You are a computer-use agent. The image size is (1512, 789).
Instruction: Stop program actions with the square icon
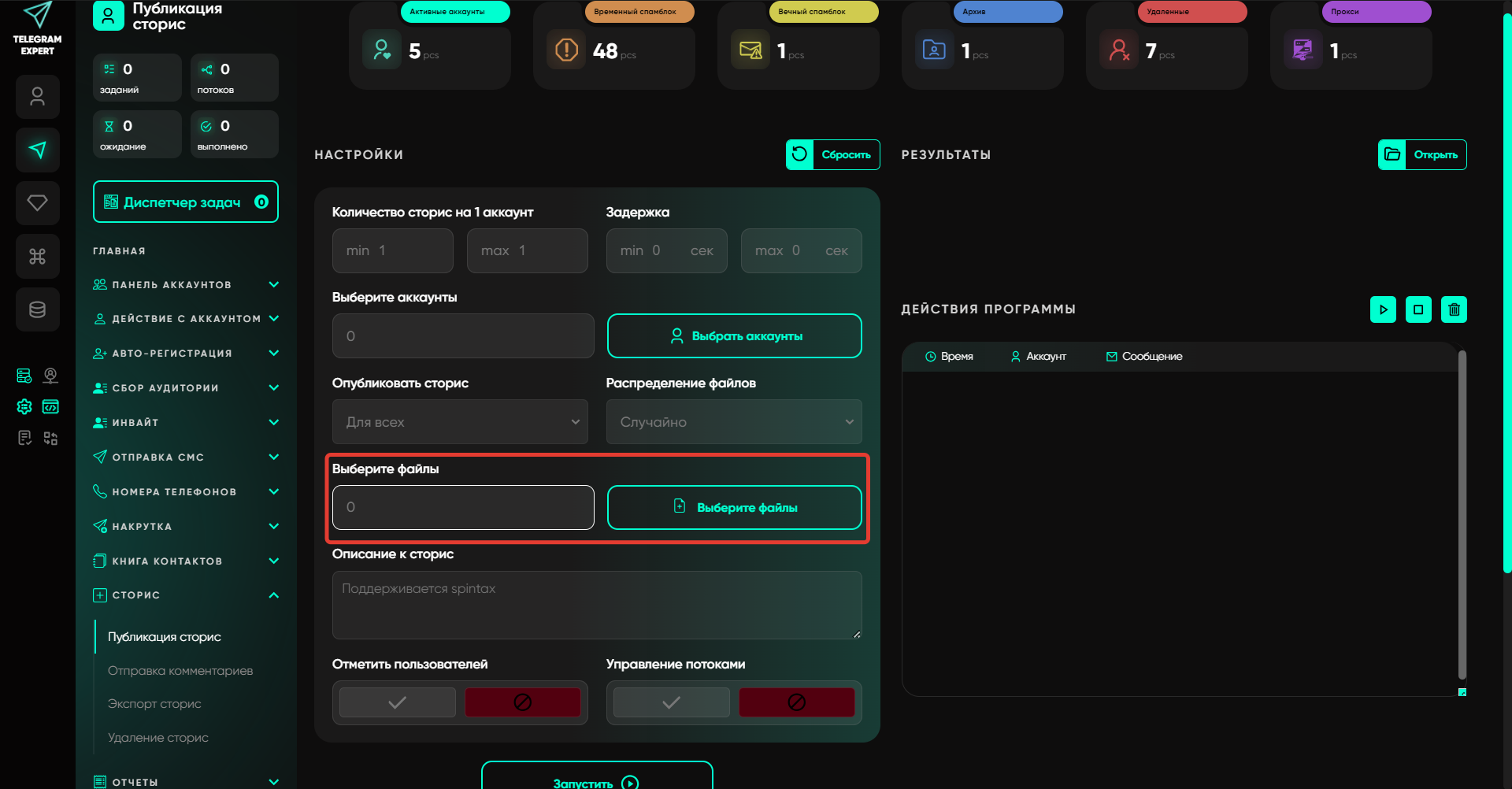tap(1418, 309)
